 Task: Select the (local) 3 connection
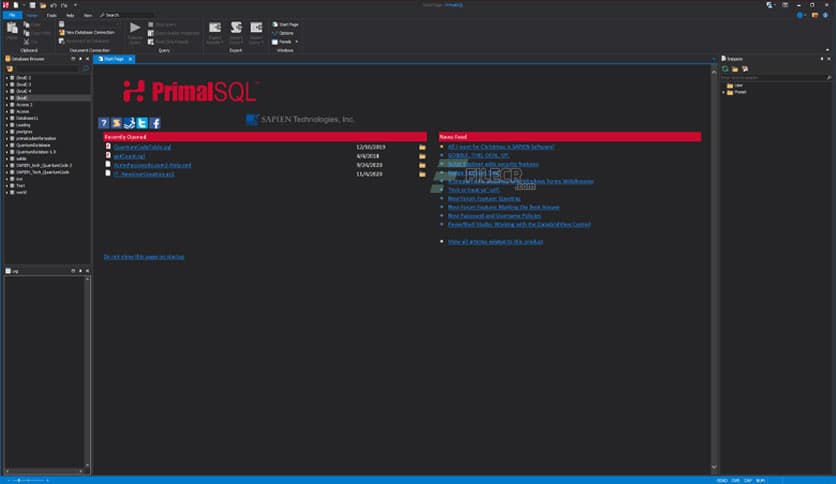pos(23,85)
